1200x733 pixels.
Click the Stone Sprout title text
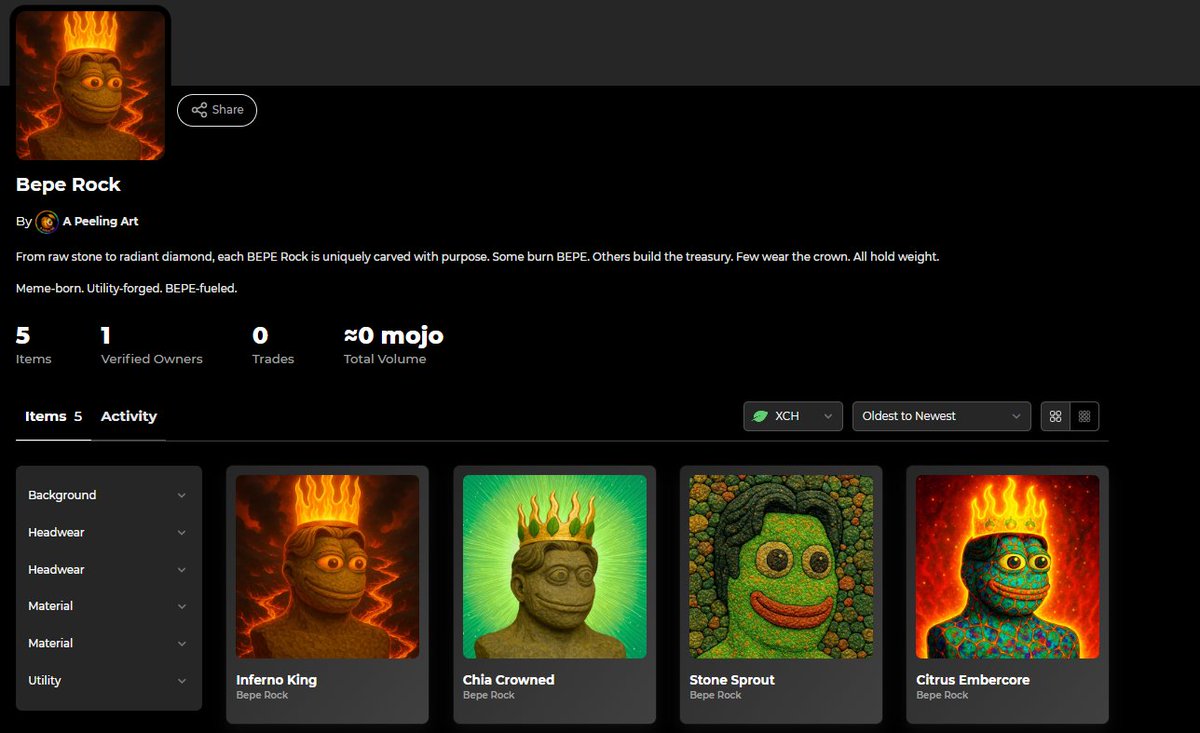click(732, 680)
